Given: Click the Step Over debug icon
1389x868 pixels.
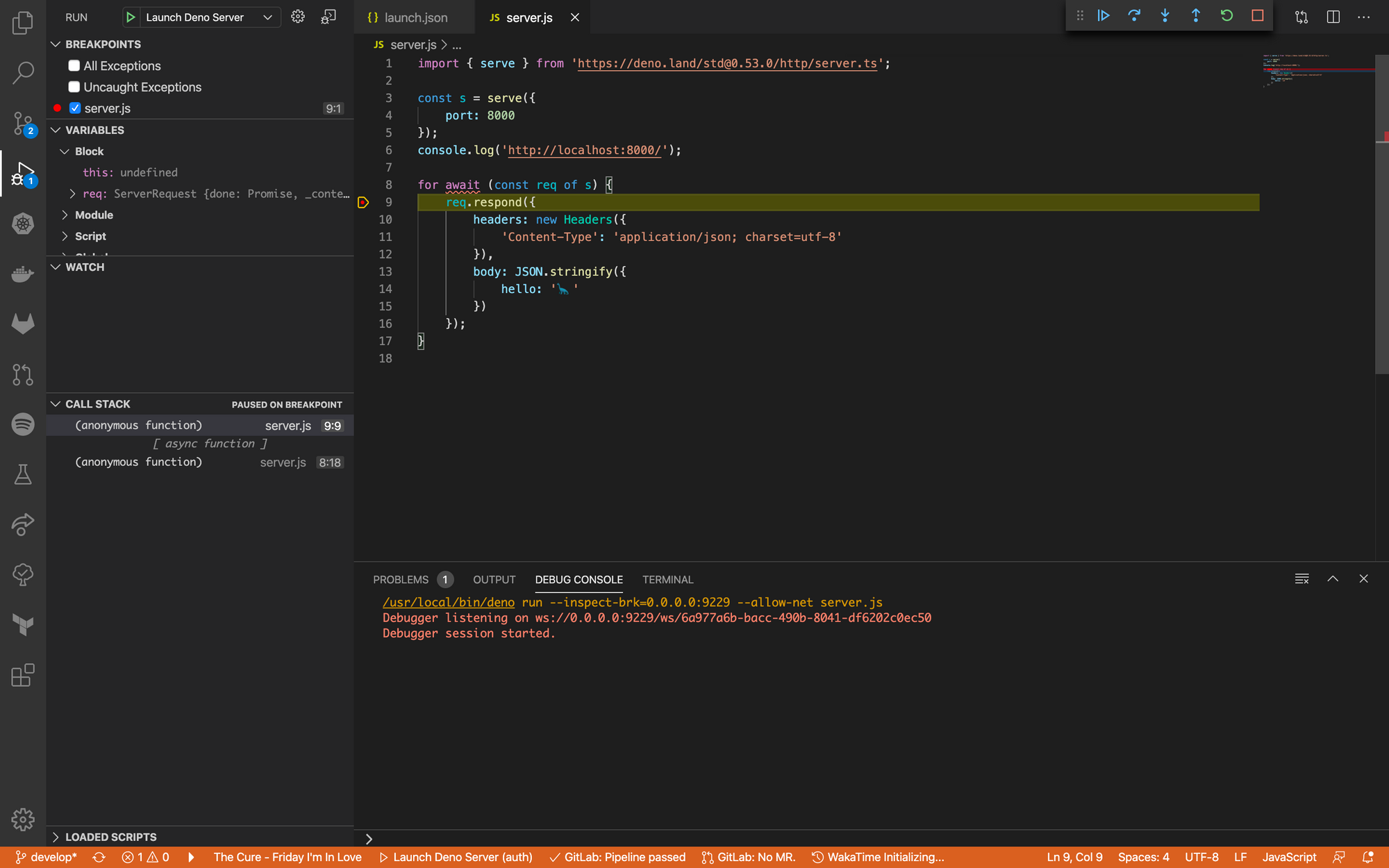Looking at the screenshot, I should pyautogui.click(x=1134, y=16).
